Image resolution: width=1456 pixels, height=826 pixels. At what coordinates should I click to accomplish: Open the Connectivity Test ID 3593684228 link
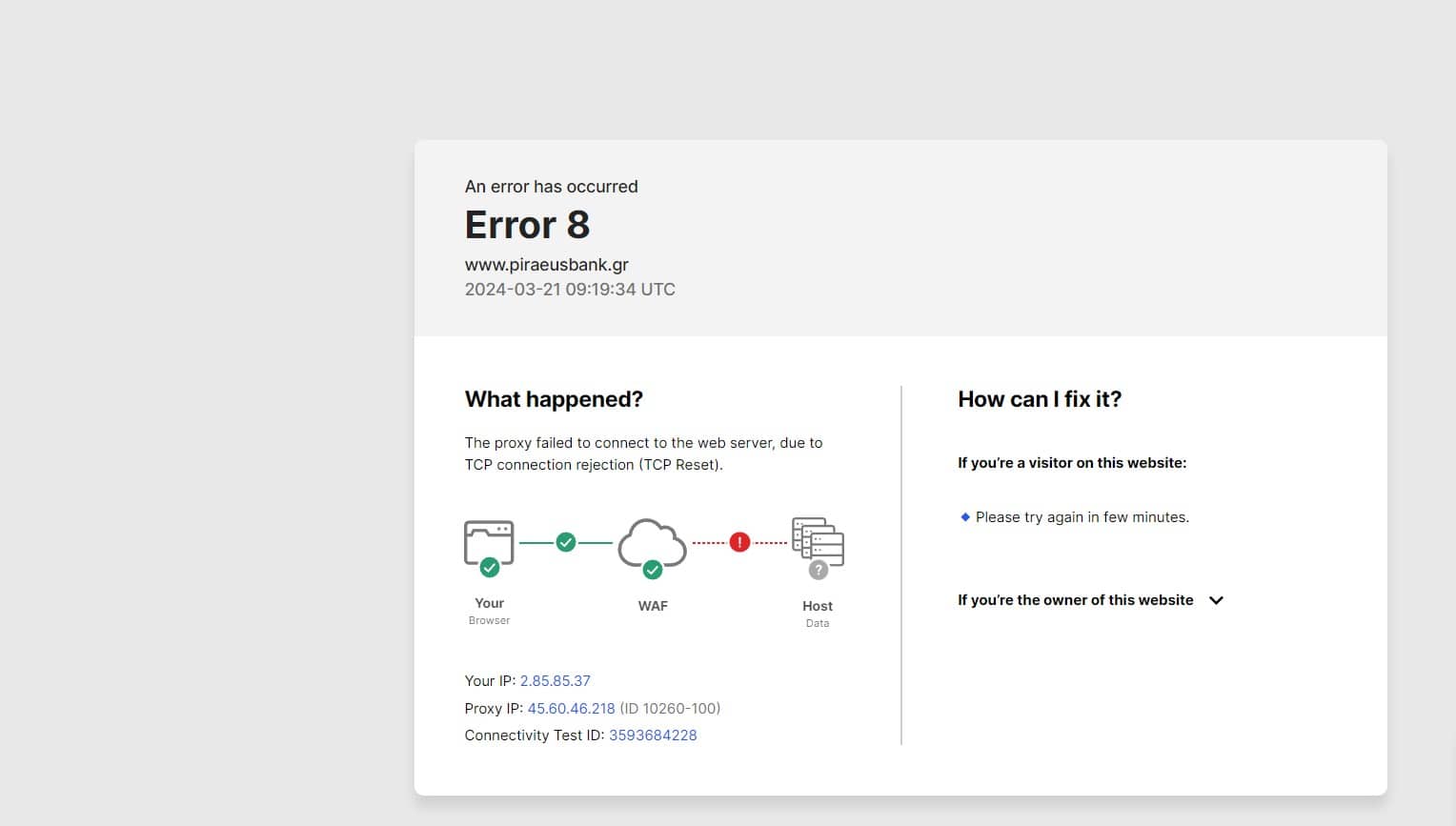click(x=653, y=735)
